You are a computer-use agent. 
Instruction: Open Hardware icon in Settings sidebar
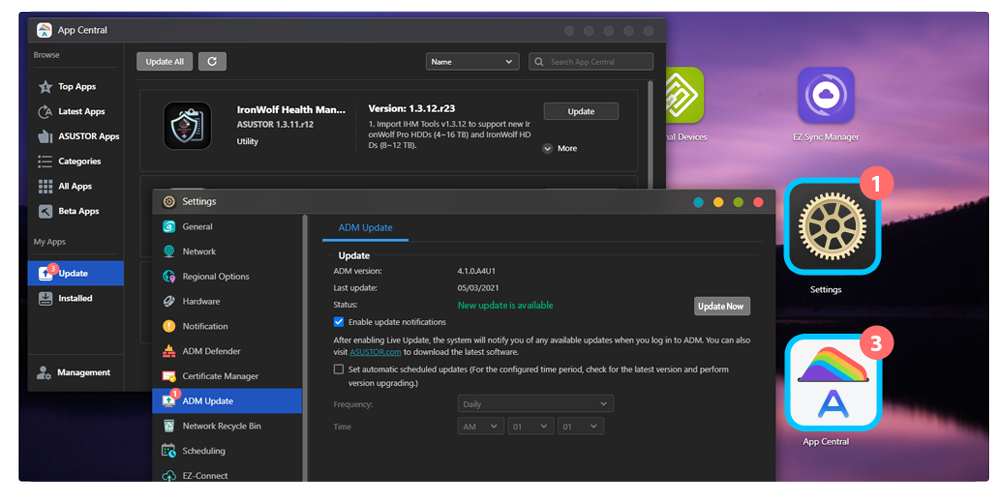click(169, 301)
